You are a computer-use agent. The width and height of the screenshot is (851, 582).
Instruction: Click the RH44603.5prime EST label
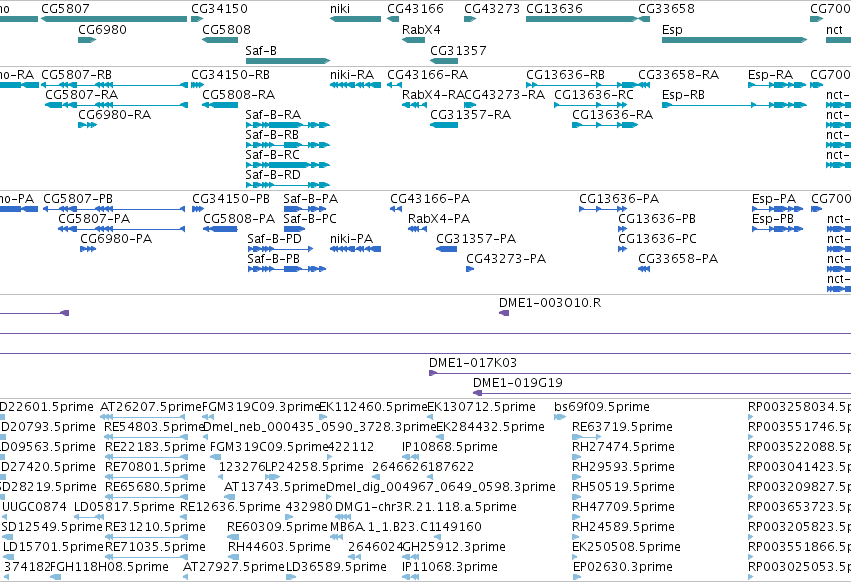pos(279,547)
